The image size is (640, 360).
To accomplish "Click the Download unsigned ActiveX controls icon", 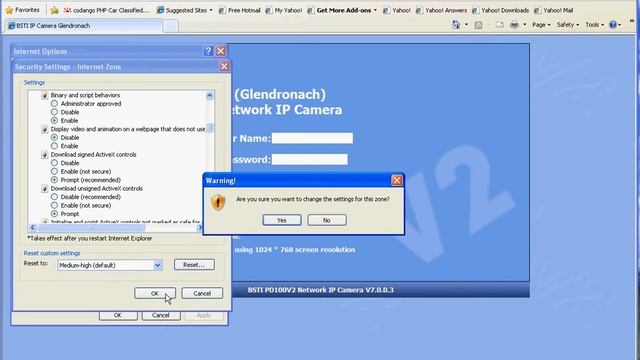I will [x=44, y=189].
